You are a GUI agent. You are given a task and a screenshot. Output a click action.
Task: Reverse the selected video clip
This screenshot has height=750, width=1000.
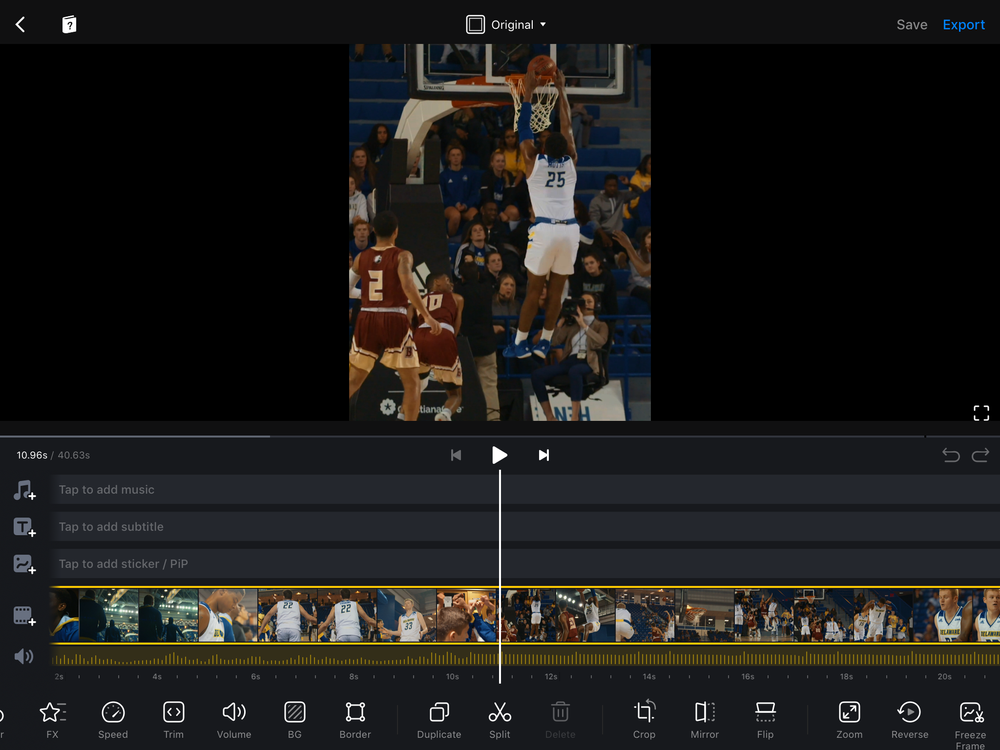tap(909, 719)
